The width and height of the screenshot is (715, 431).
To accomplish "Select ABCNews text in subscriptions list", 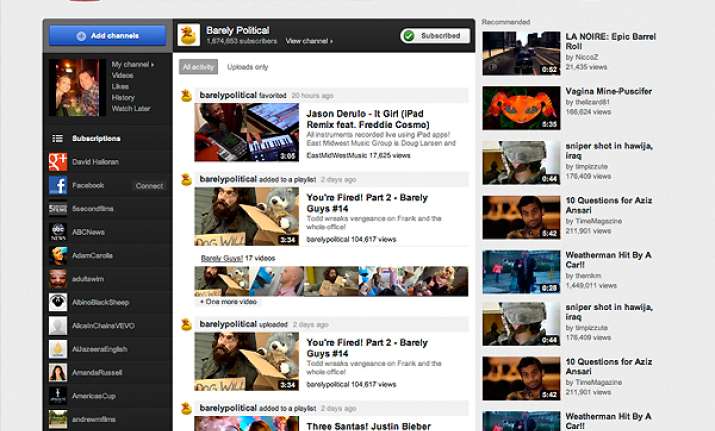I will pyautogui.click(x=88, y=232).
